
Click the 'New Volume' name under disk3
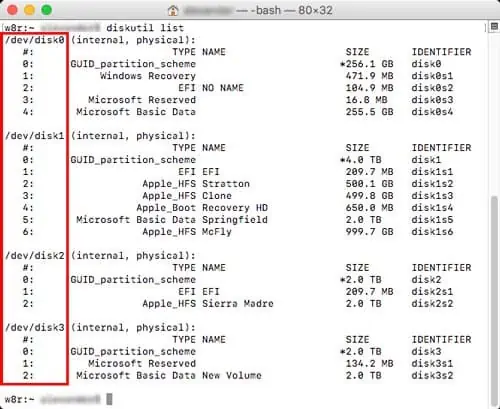[232, 375]
